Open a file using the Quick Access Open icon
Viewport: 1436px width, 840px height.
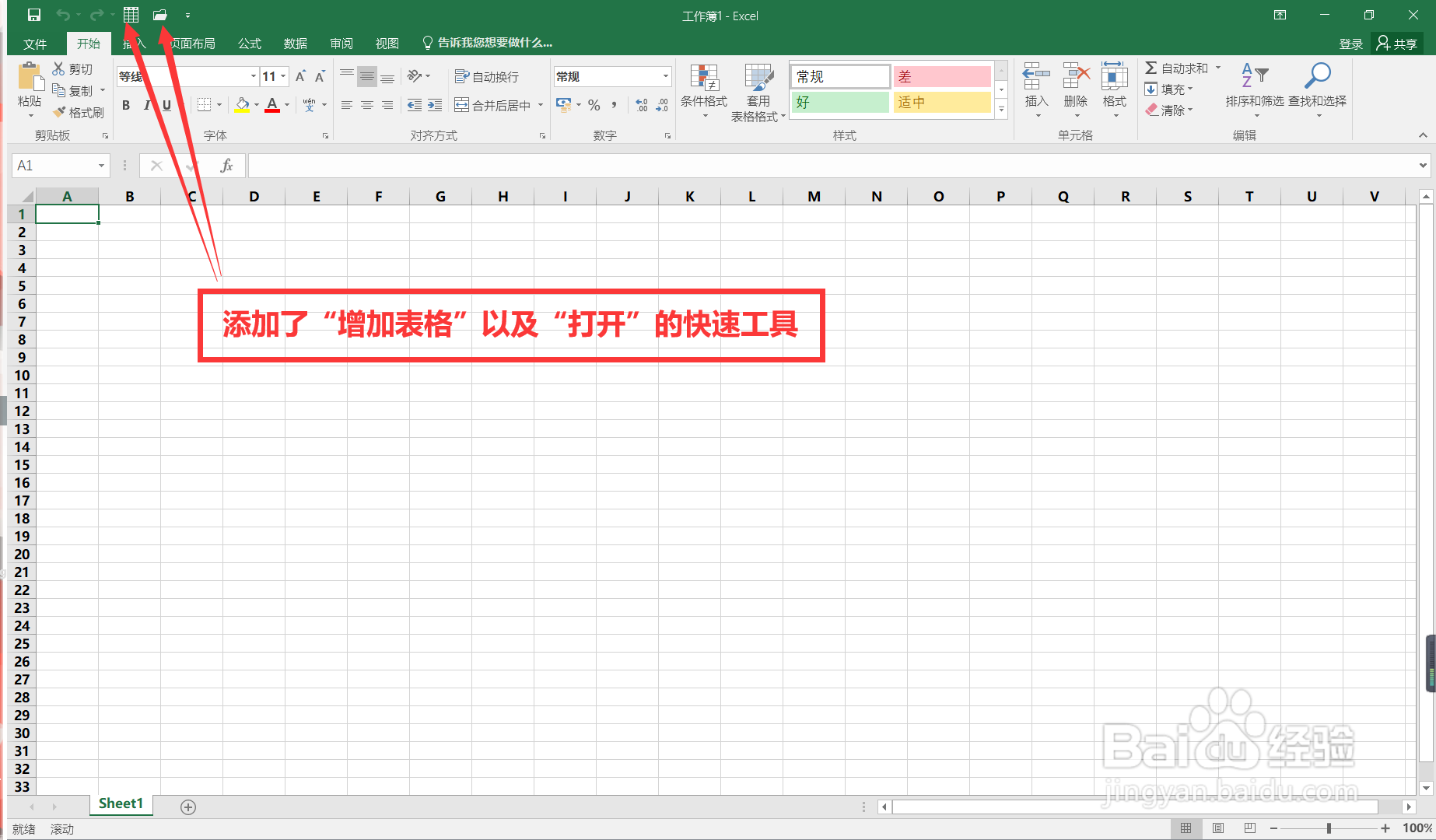click(160, 14)
